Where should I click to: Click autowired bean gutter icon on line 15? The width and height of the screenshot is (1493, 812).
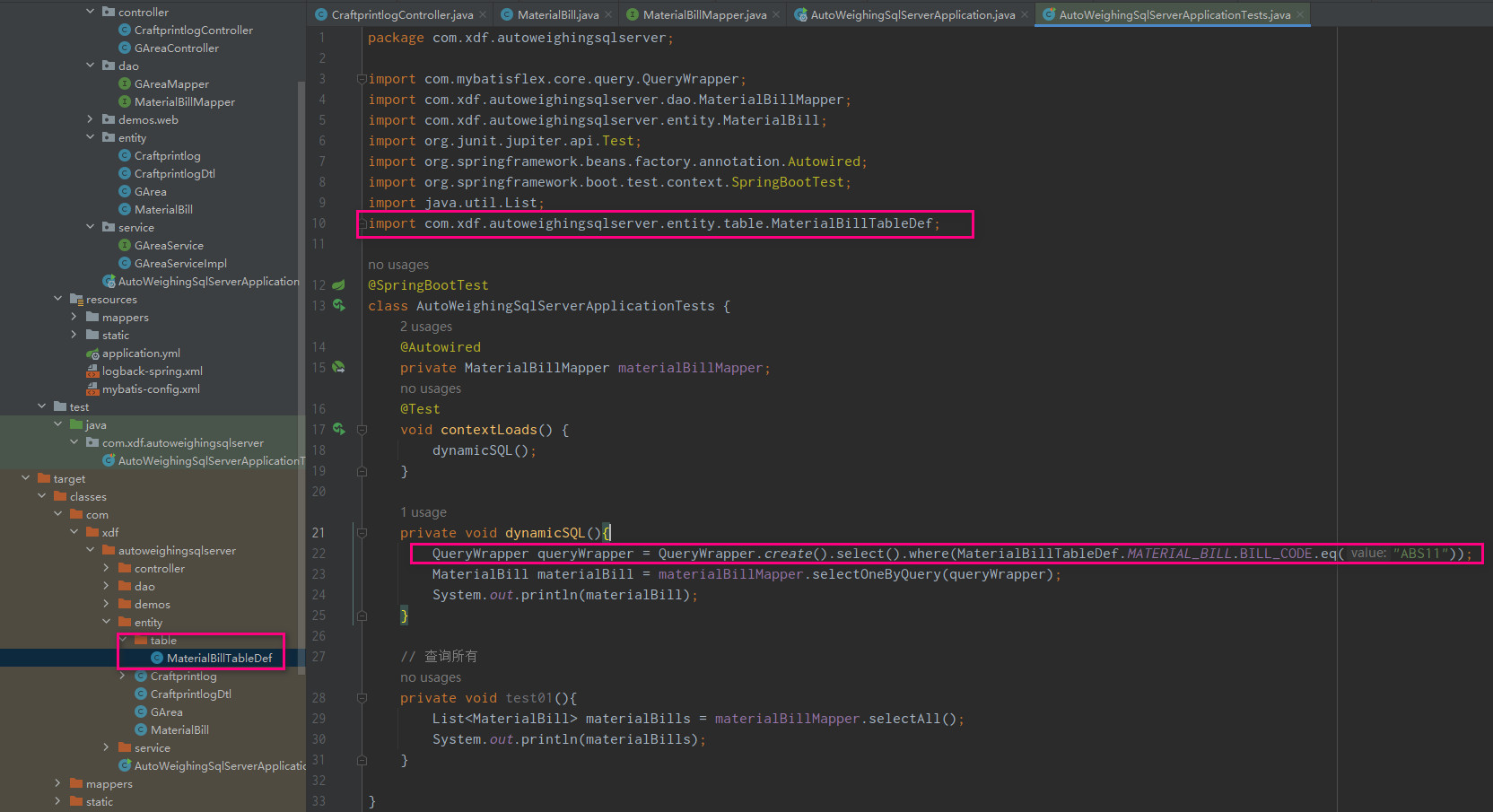[338, 368]
